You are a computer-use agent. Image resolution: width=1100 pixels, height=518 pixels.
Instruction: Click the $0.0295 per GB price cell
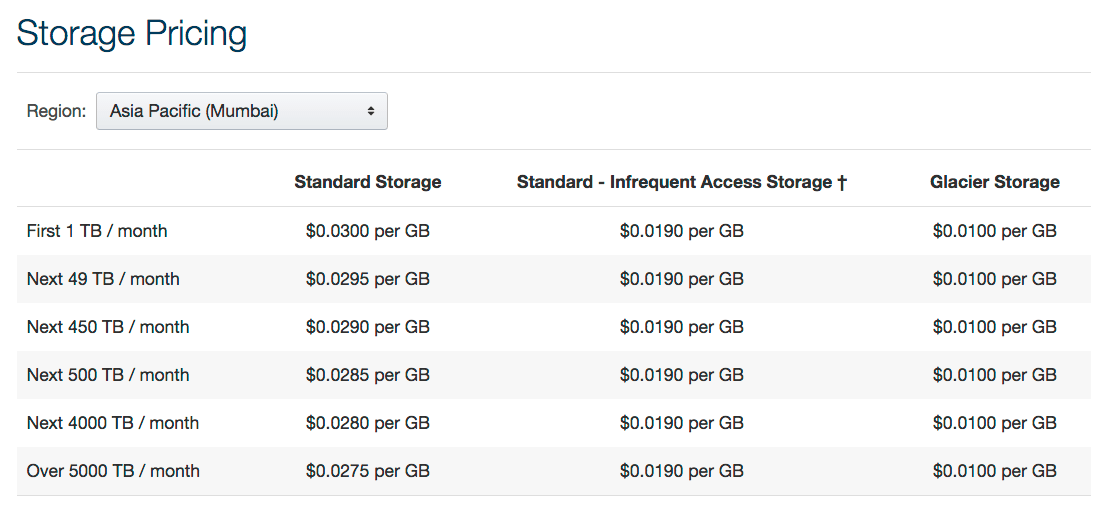pos(367,279)
